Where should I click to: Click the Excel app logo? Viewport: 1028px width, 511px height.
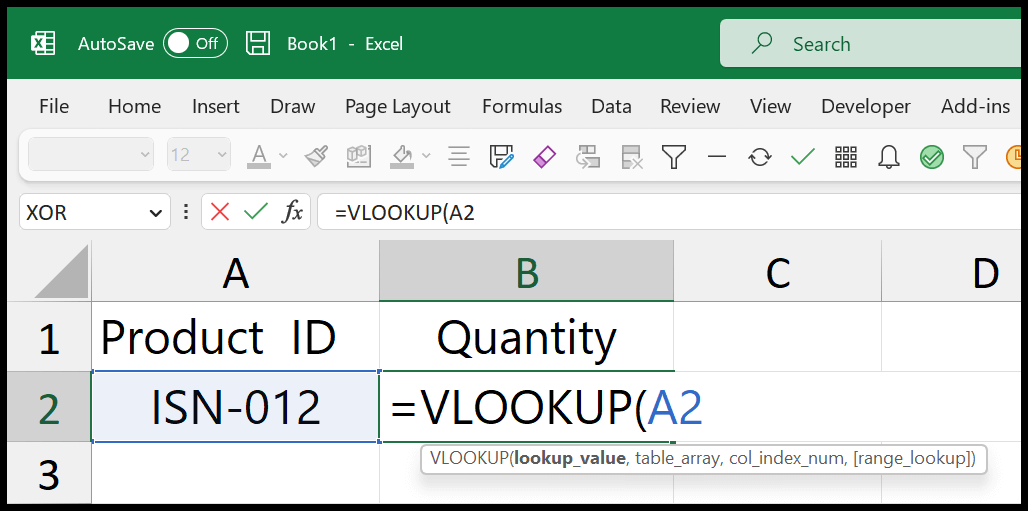[x=43, y=44]
